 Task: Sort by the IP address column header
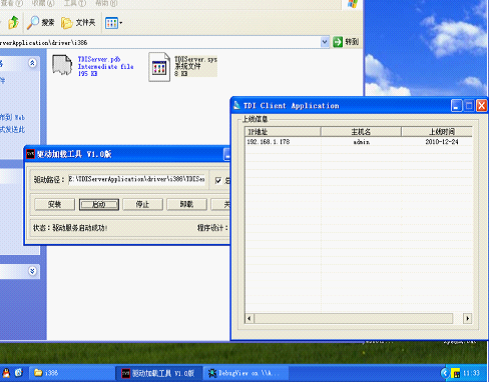(282, 132)
